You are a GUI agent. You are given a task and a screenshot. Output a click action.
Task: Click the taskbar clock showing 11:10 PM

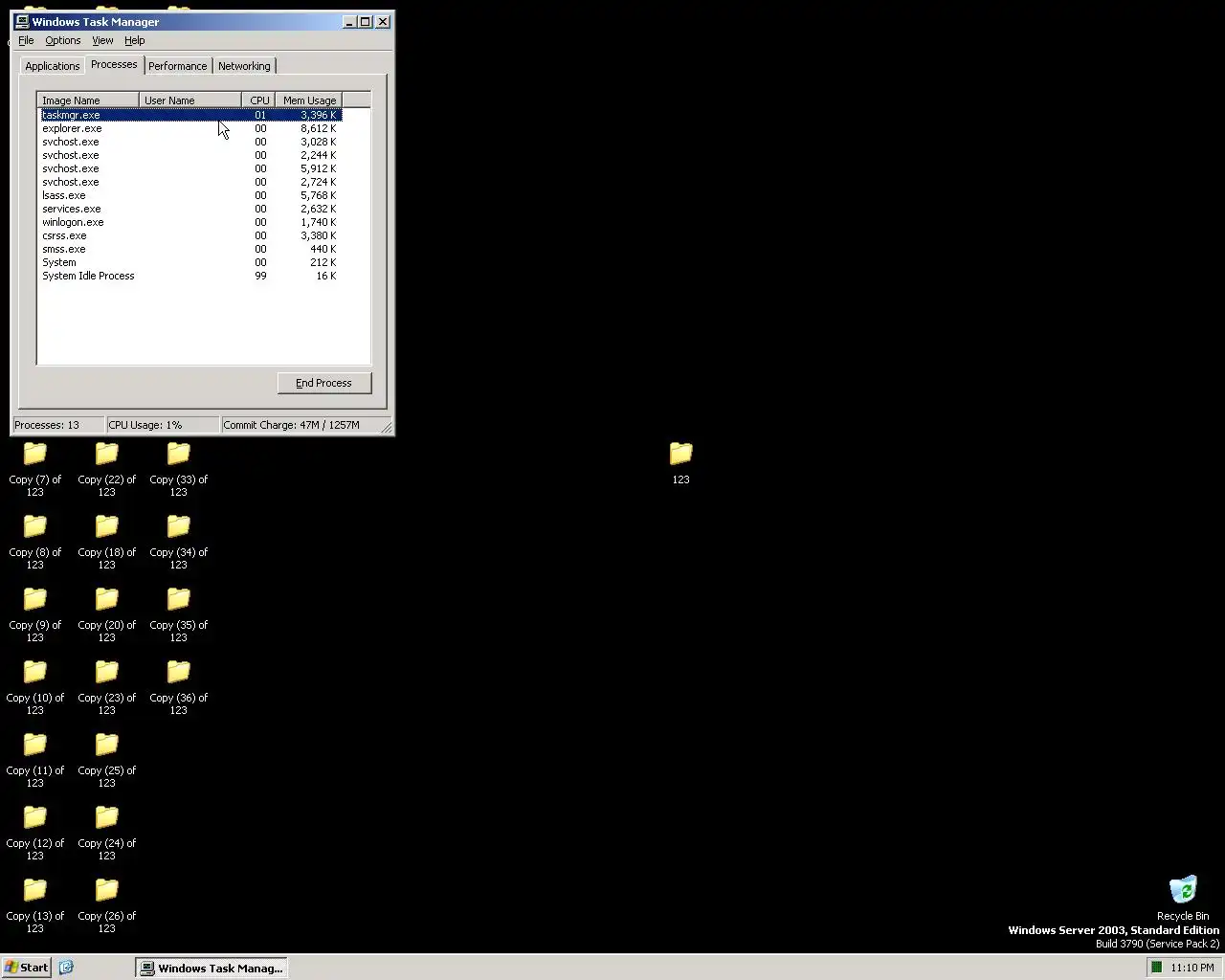tap(1192, 968)
